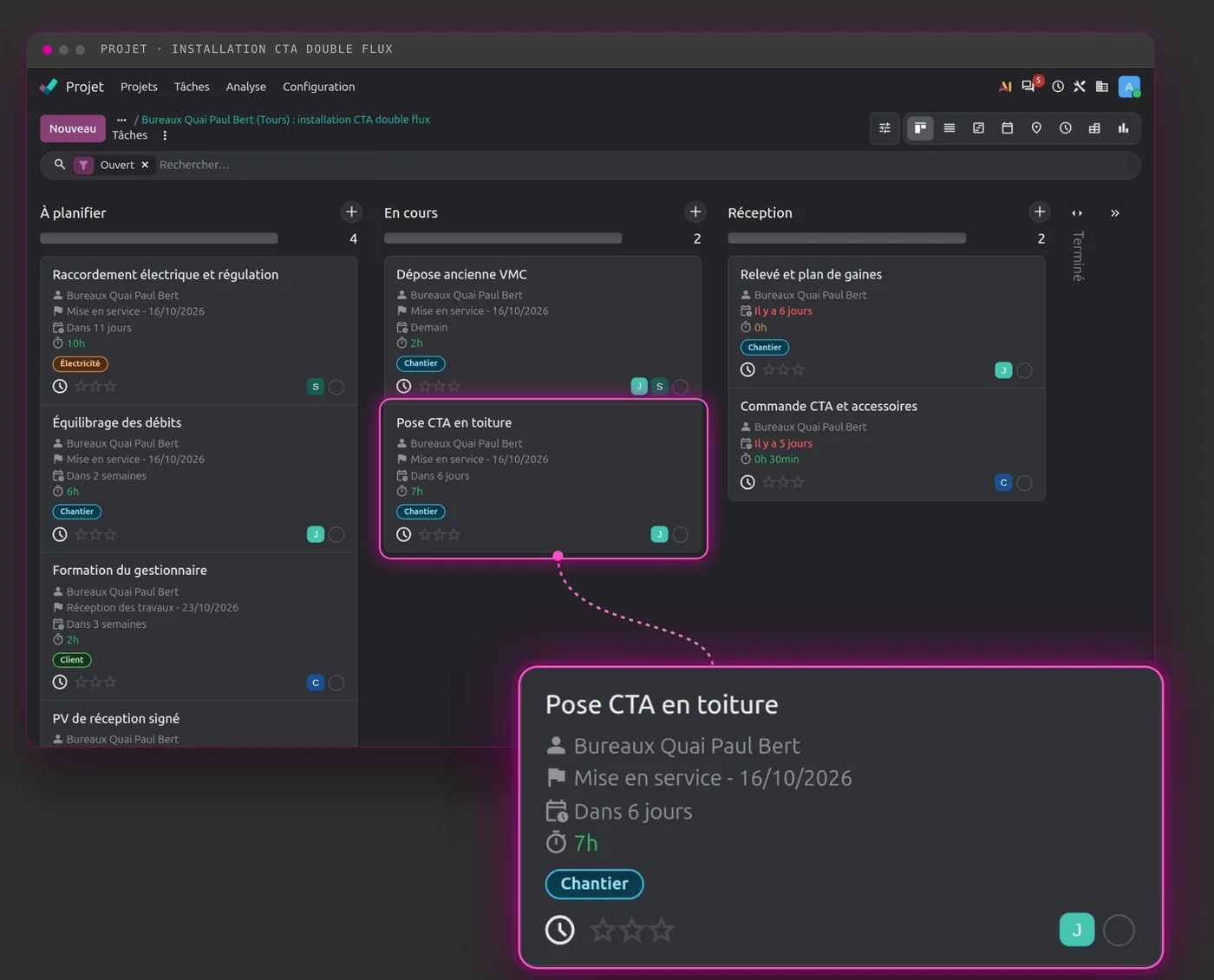Open the activities clock in the top bar
This screenshot has width=1214, height=980.
[x=1058, y=87]
